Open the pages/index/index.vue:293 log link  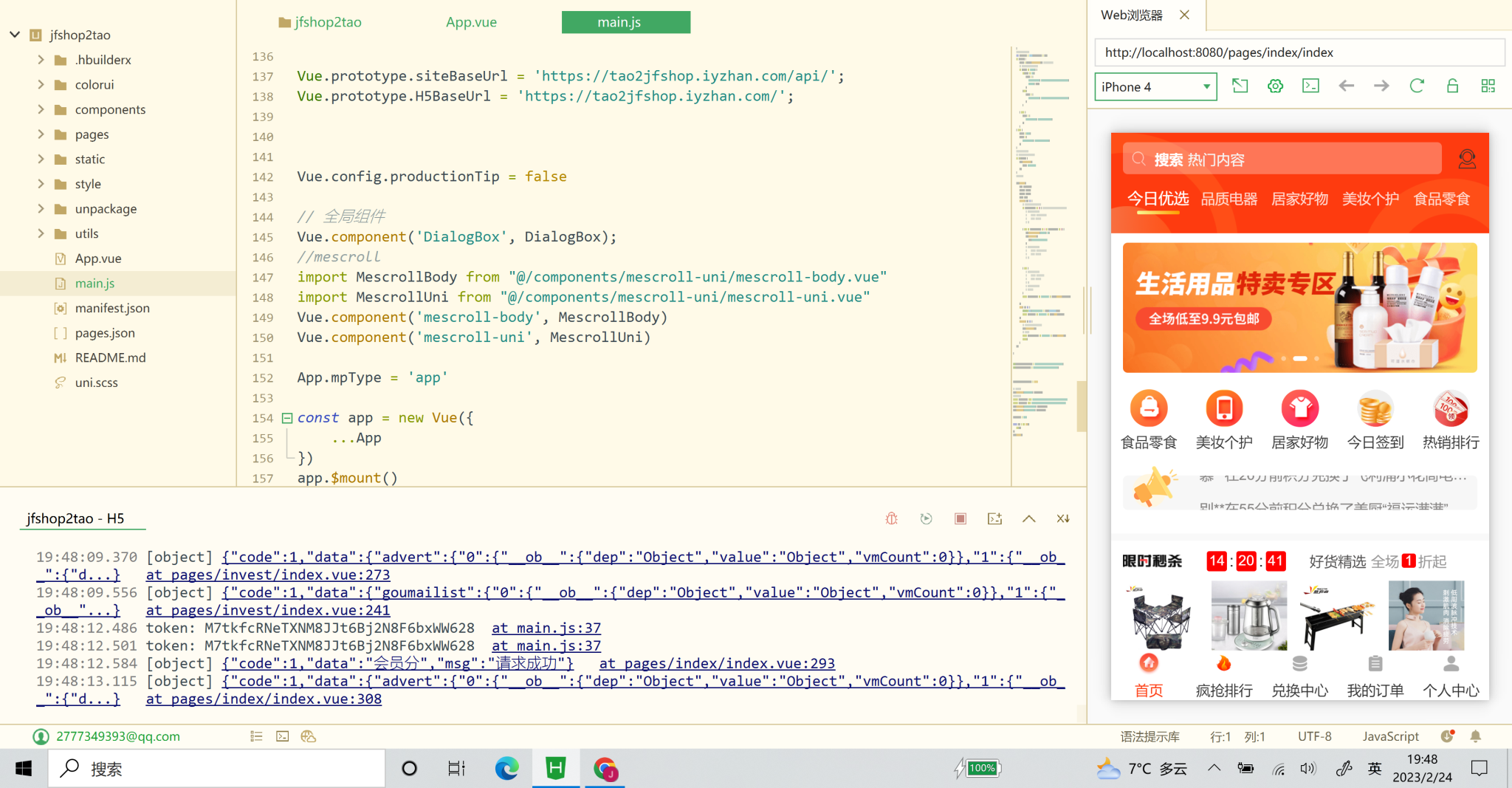point(716,663)
